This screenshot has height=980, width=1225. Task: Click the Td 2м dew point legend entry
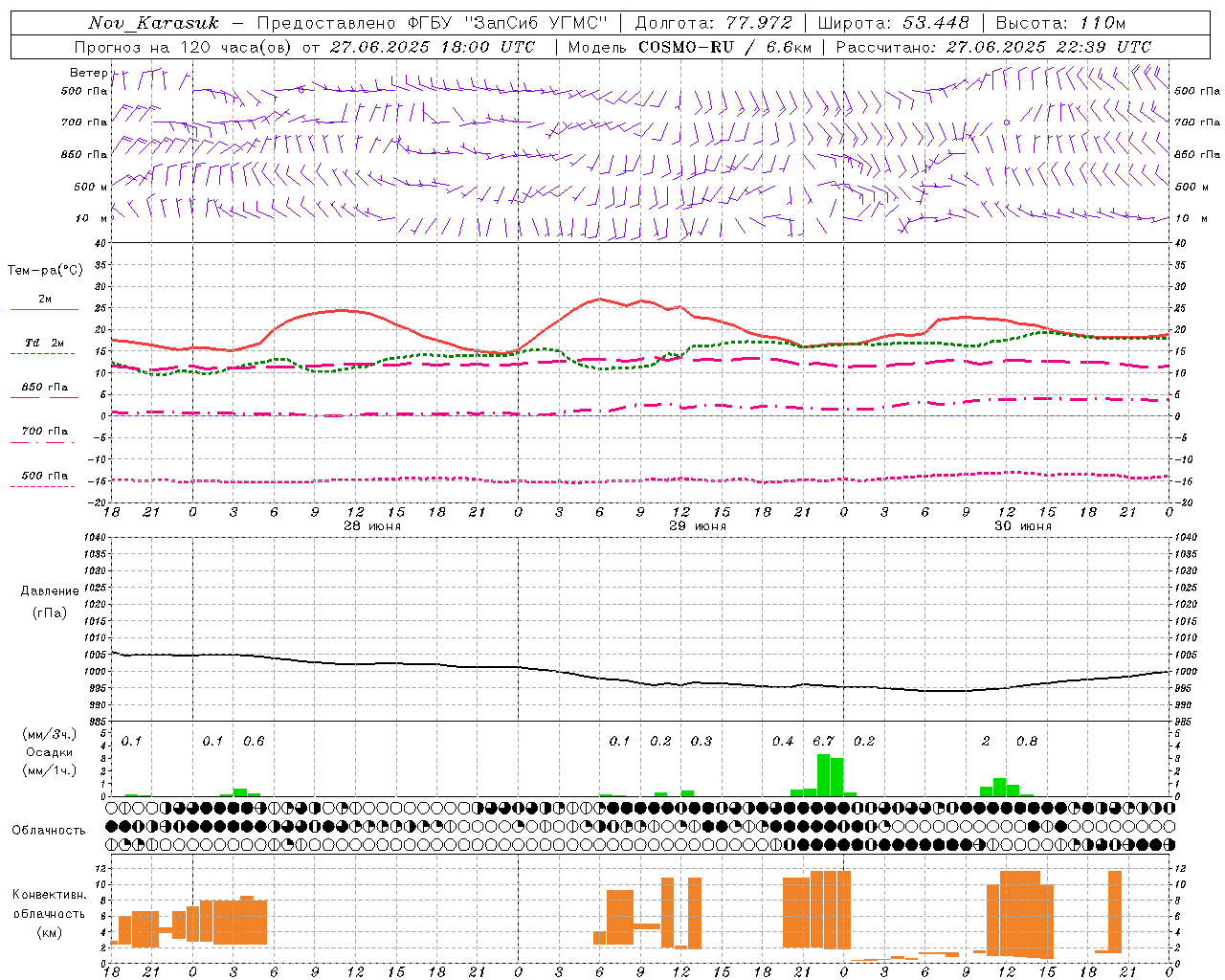pyautogui.click(x=45, y=343)
